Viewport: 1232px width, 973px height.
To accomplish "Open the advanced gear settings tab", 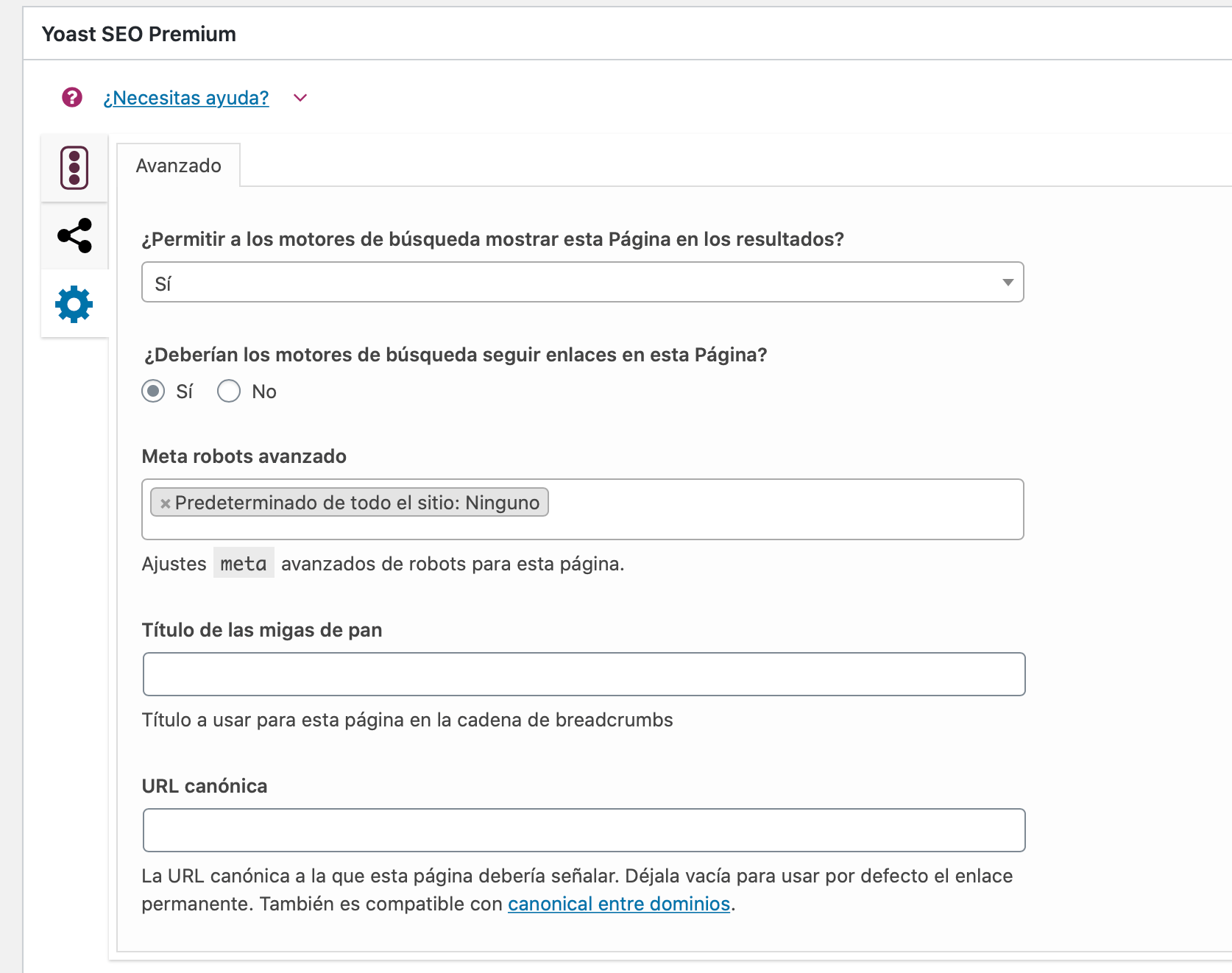I will pos(74,304).
